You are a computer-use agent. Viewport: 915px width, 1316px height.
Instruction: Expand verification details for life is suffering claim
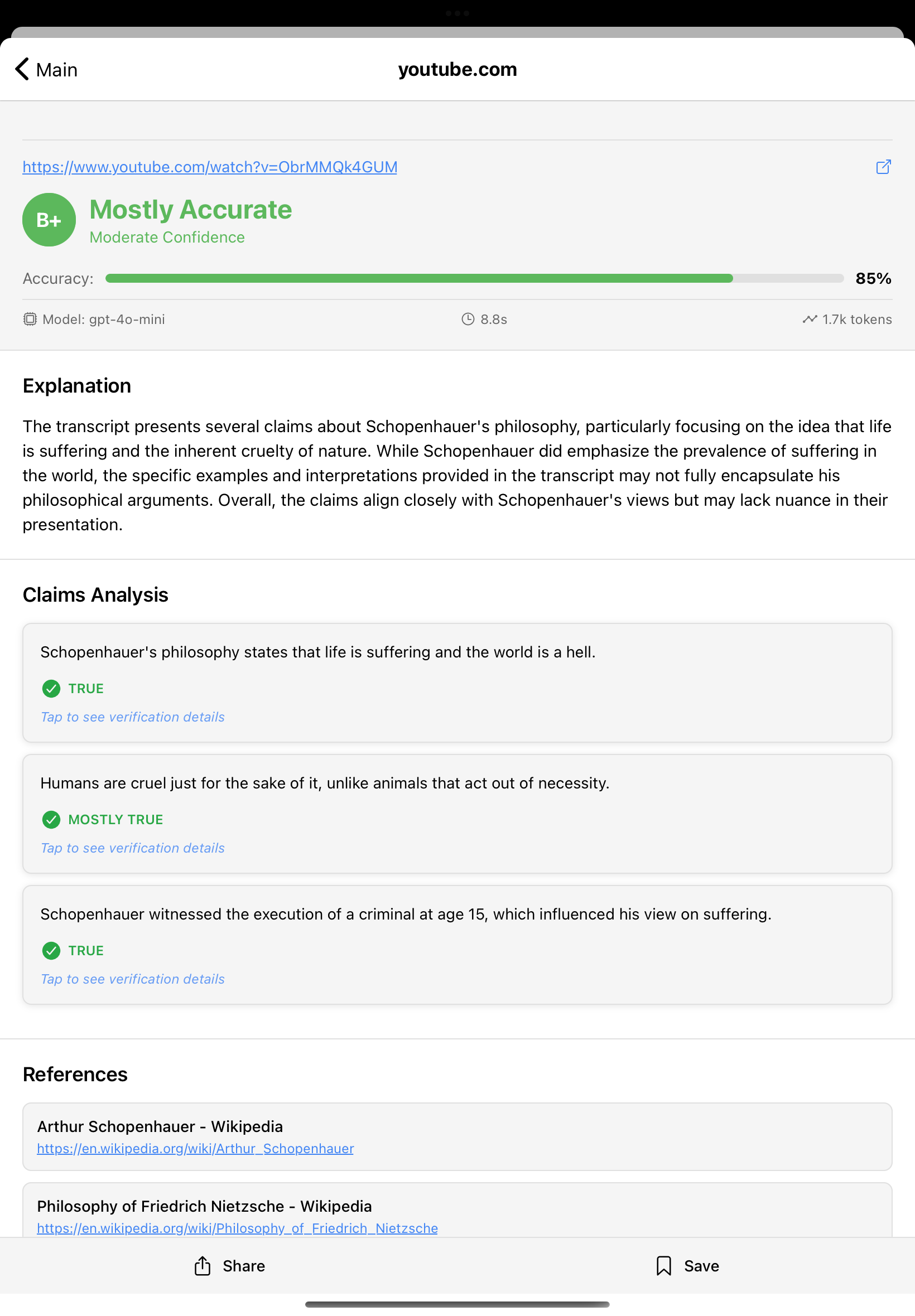point(132,717)
